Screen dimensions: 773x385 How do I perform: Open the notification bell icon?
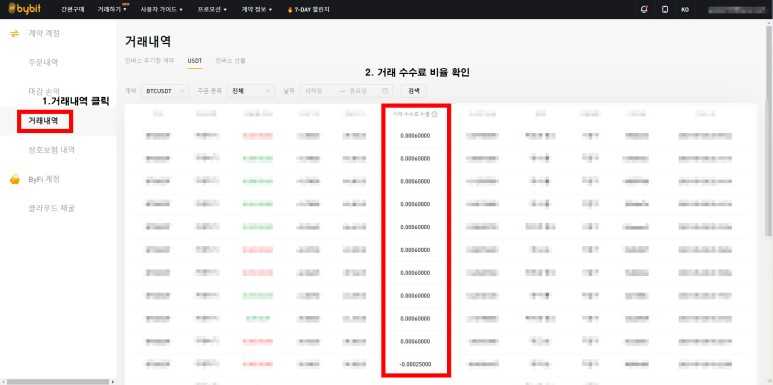coord(644,9)
